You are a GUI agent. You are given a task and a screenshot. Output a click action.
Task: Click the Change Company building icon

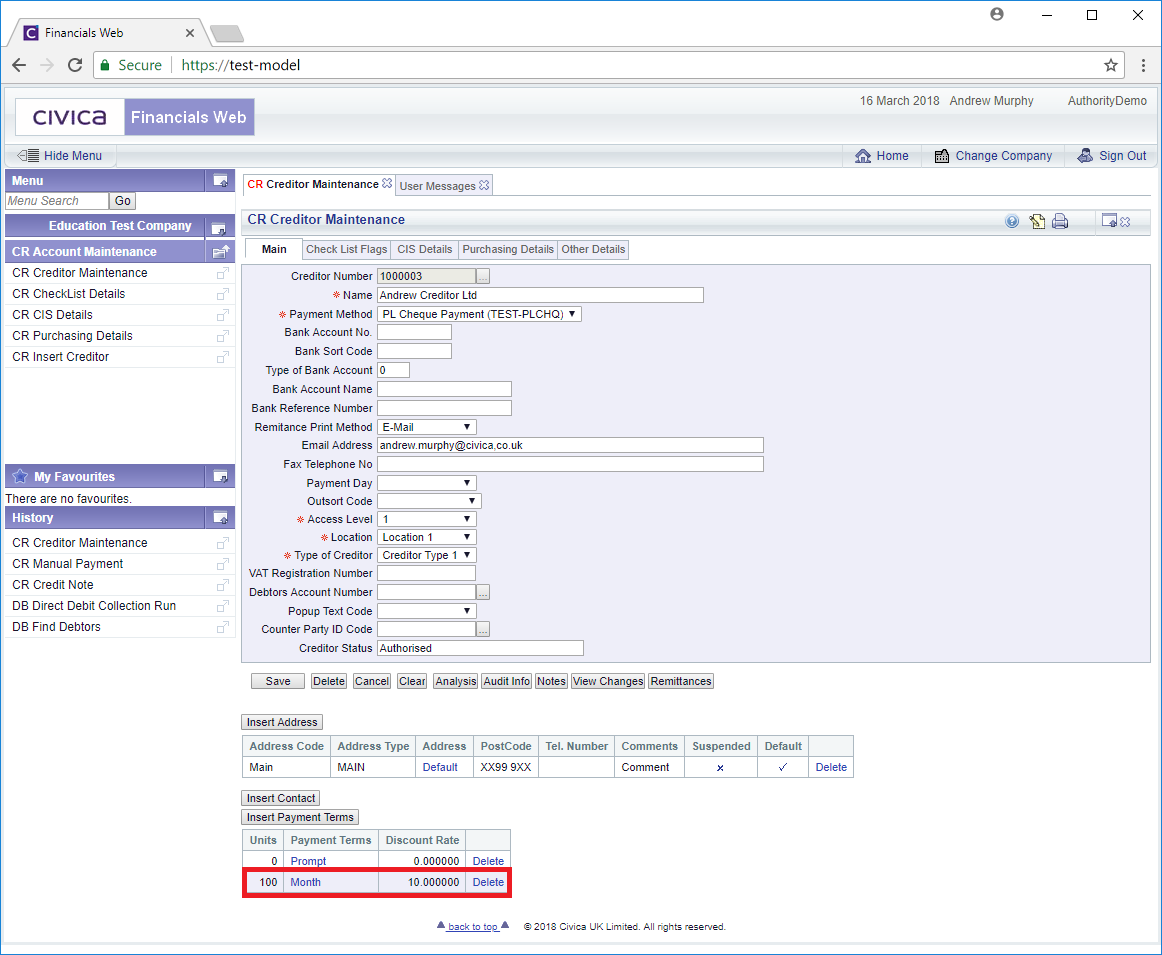coord(942,156)
